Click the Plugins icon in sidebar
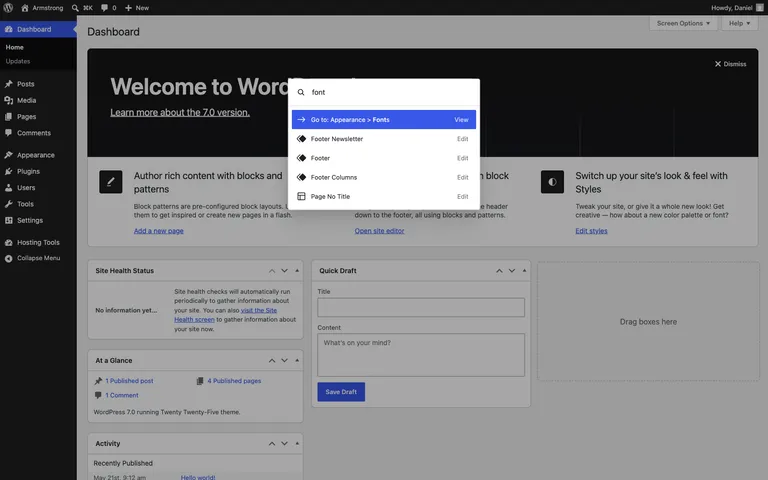Image resolution: width=768 pixels, height=480 pixels. click(x=8, y=171)
